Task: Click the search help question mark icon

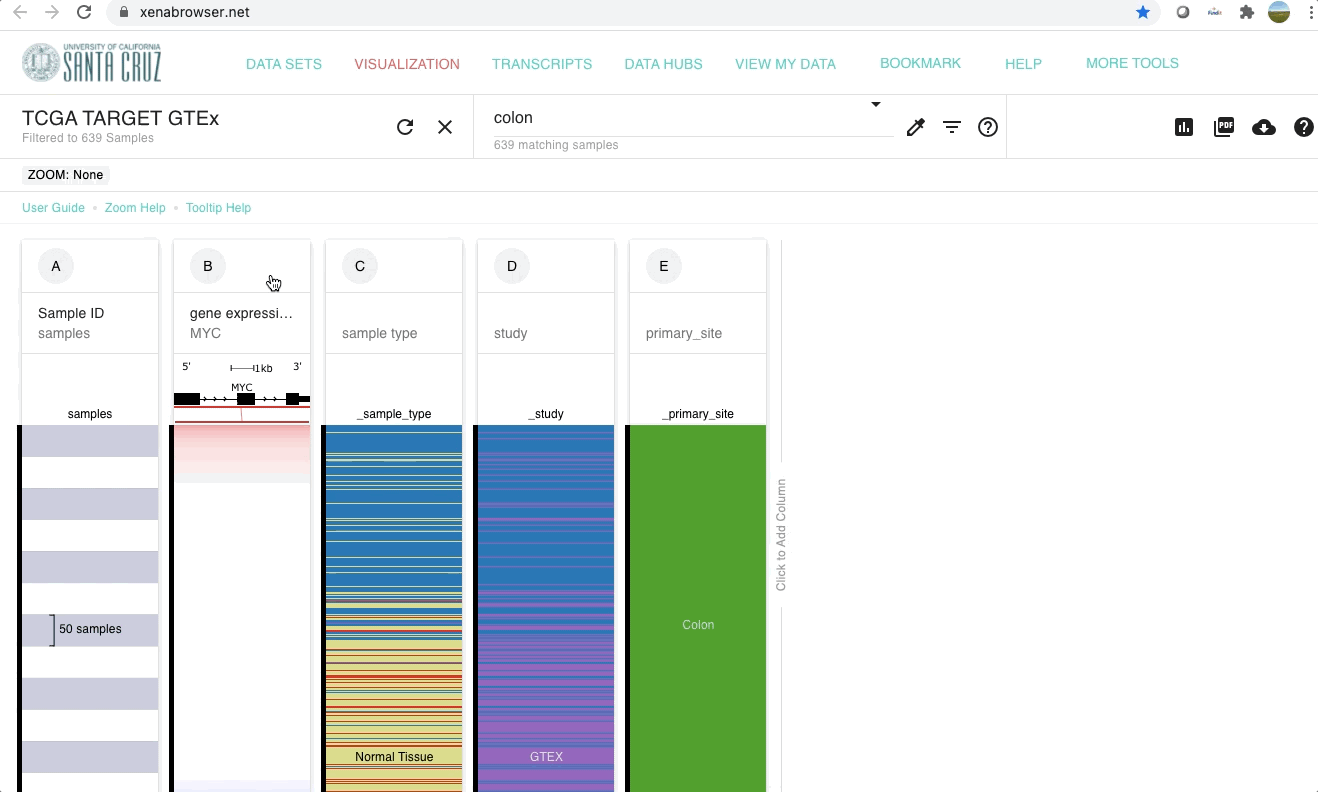Action: [988, 127]
